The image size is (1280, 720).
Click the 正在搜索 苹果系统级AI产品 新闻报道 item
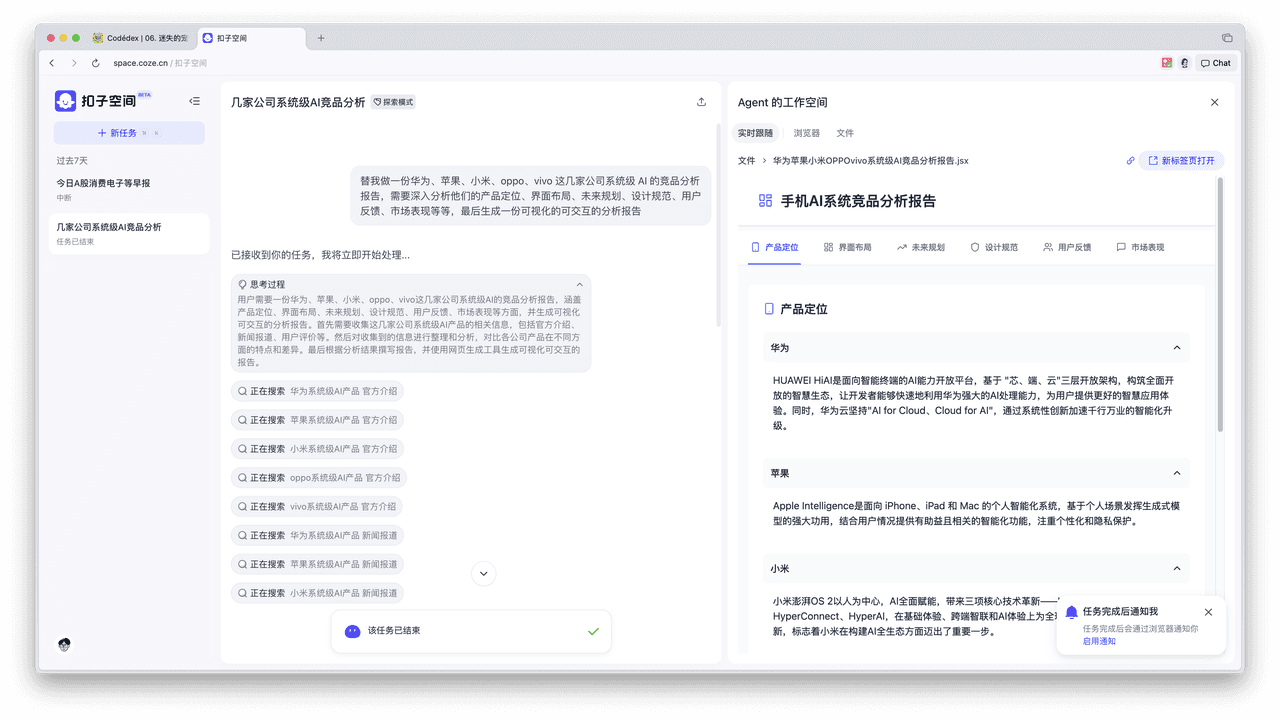pyautogui.click(x=317, y=564)
